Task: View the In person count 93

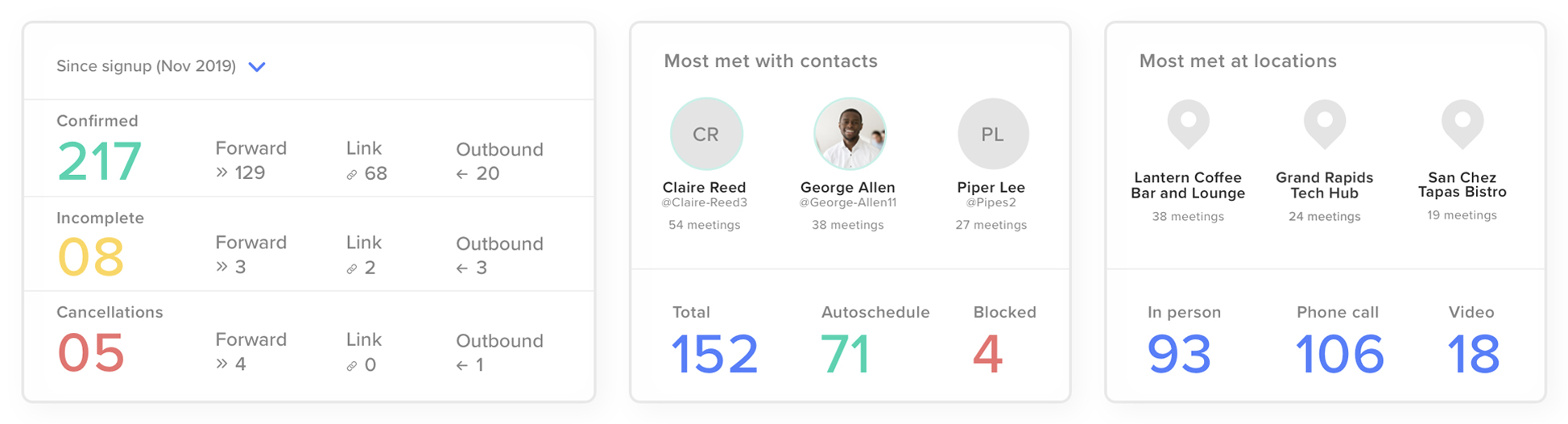Action: [x=1179, y=354]
